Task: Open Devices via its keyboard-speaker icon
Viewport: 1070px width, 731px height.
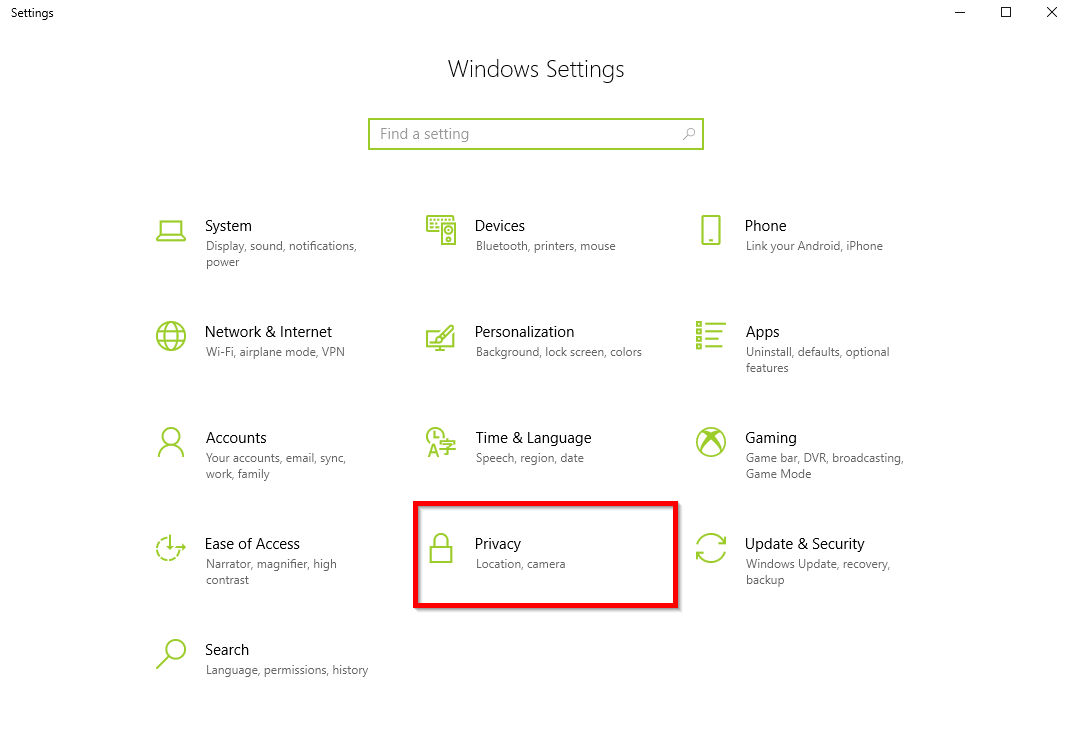Action: click(441, 230)
